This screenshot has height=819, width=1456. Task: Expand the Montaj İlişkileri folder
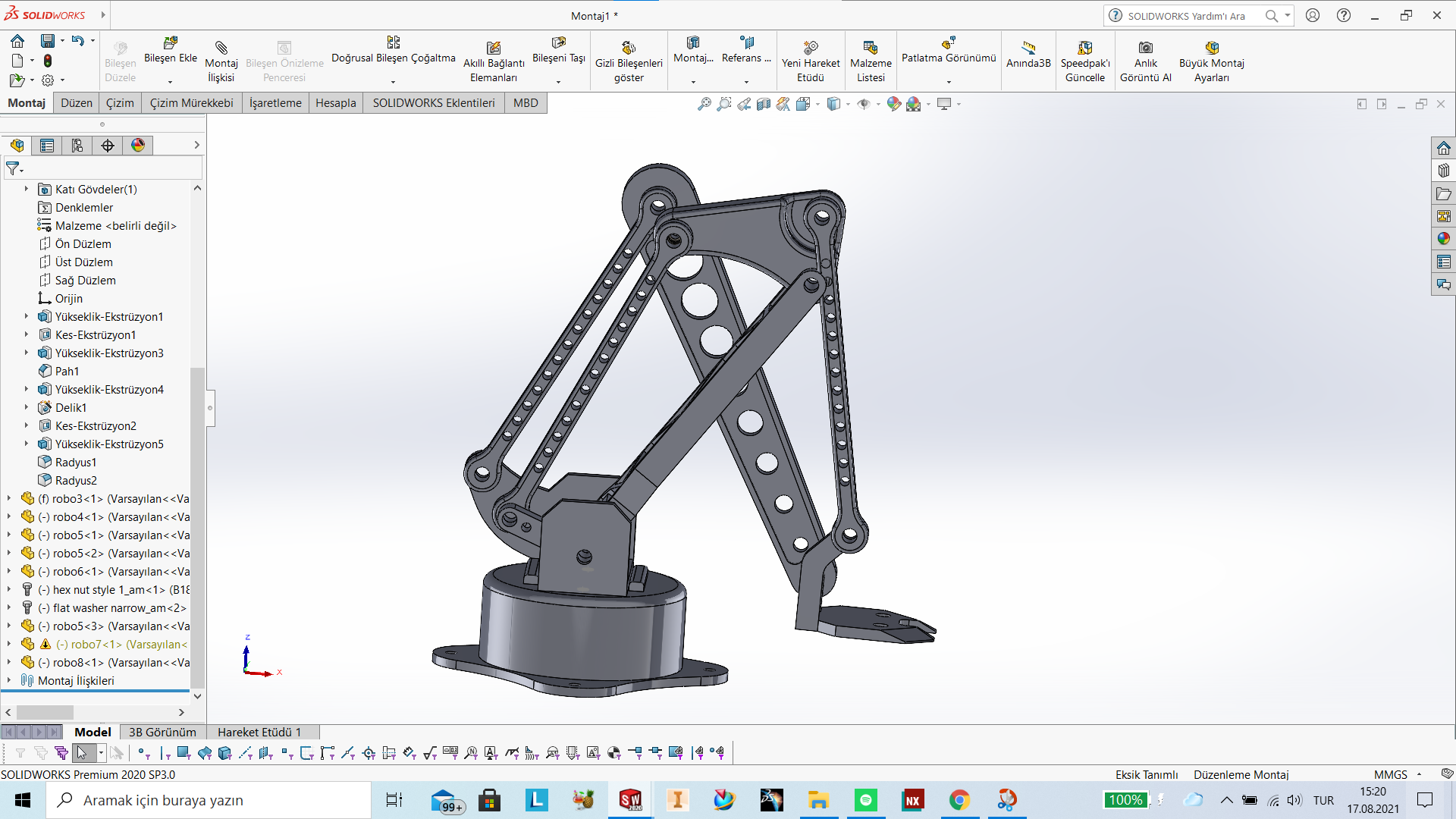tap(9, 681)
